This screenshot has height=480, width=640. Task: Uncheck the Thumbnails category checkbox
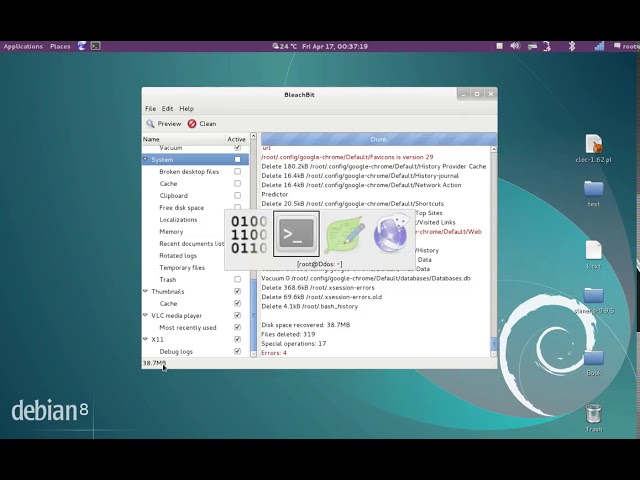pyautogui.click(x=238, y=291)
